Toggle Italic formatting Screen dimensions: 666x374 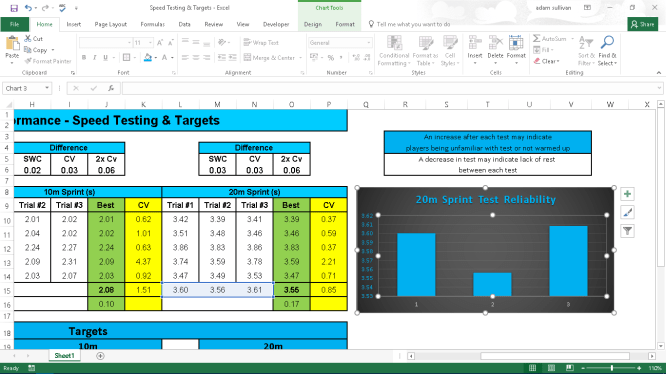click(x=94, y=58)
